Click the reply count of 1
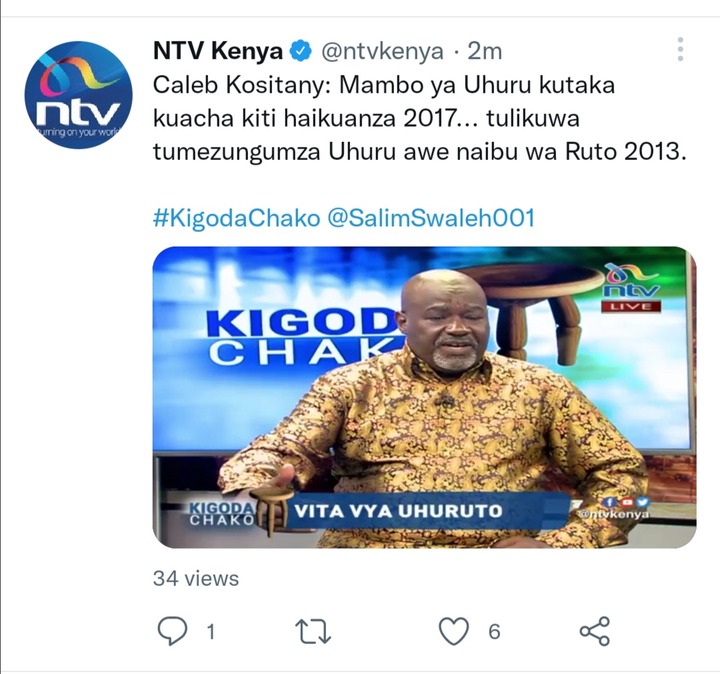This screenshot has width=720, height=674. pyautogui.click(x=211, y=632)
